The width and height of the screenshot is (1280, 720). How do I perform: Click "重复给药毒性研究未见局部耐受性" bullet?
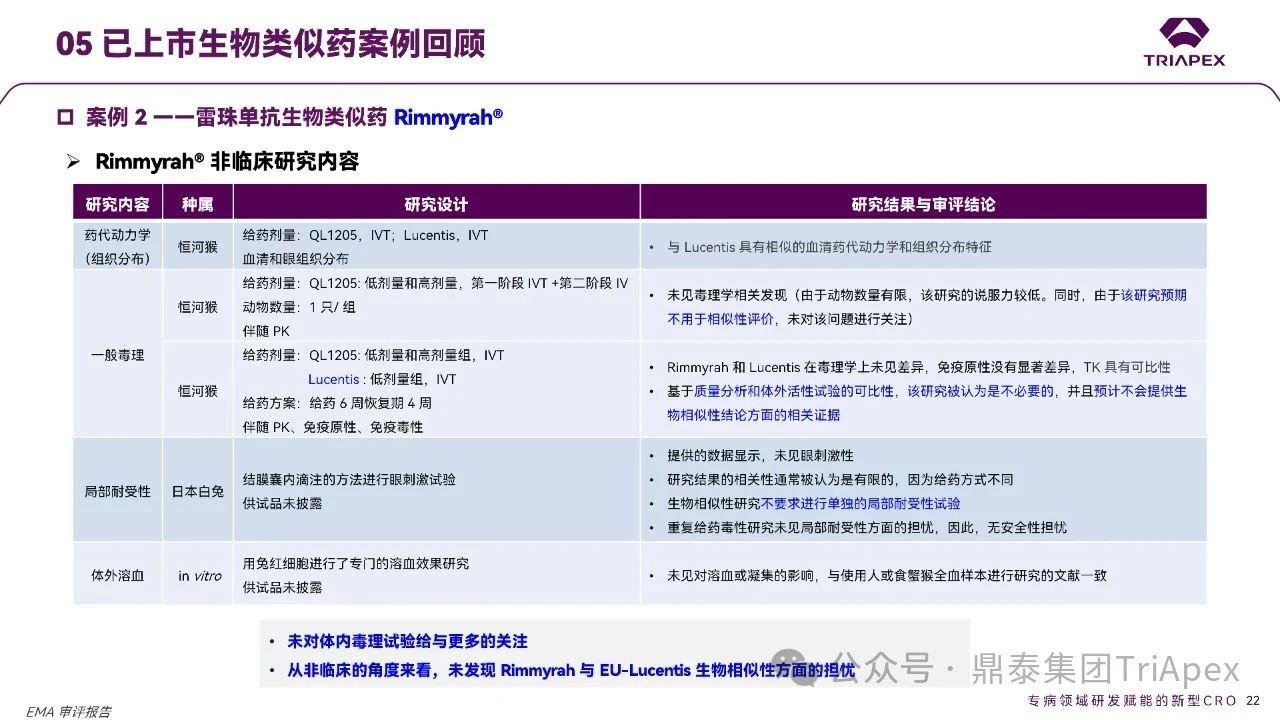click(866, 527)
